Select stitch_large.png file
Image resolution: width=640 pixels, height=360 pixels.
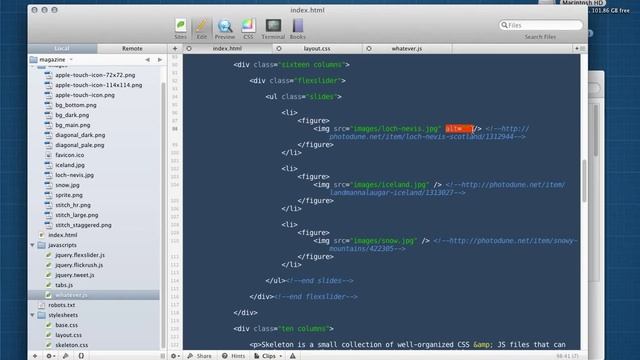pyautogui.click(x=77, y=215)
